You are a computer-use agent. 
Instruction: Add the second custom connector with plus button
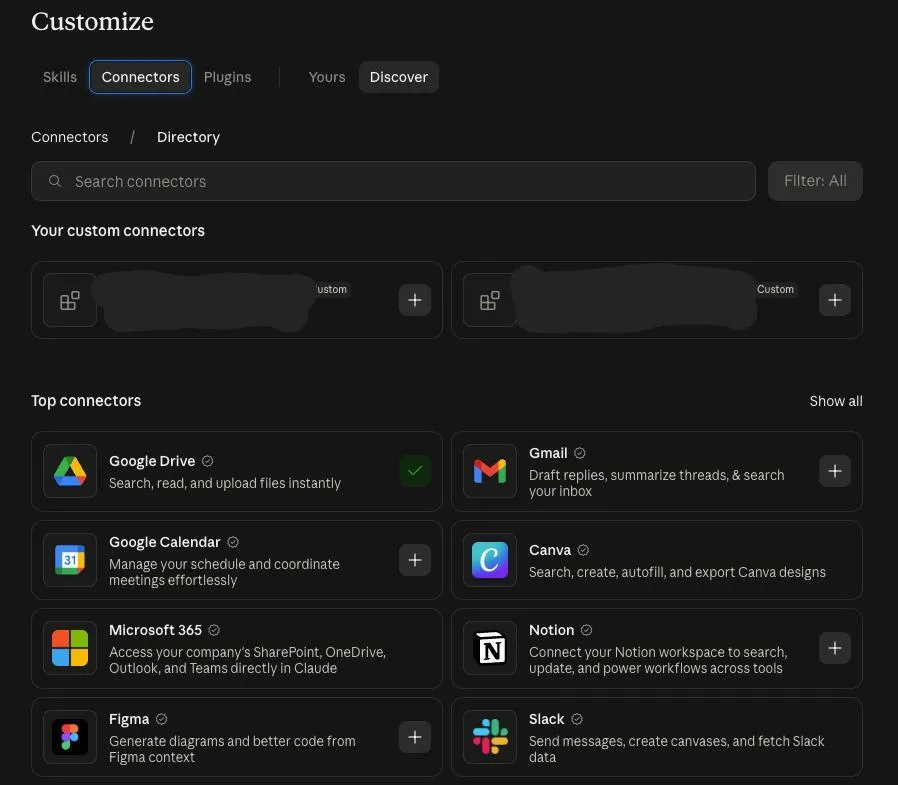(834, 299)
